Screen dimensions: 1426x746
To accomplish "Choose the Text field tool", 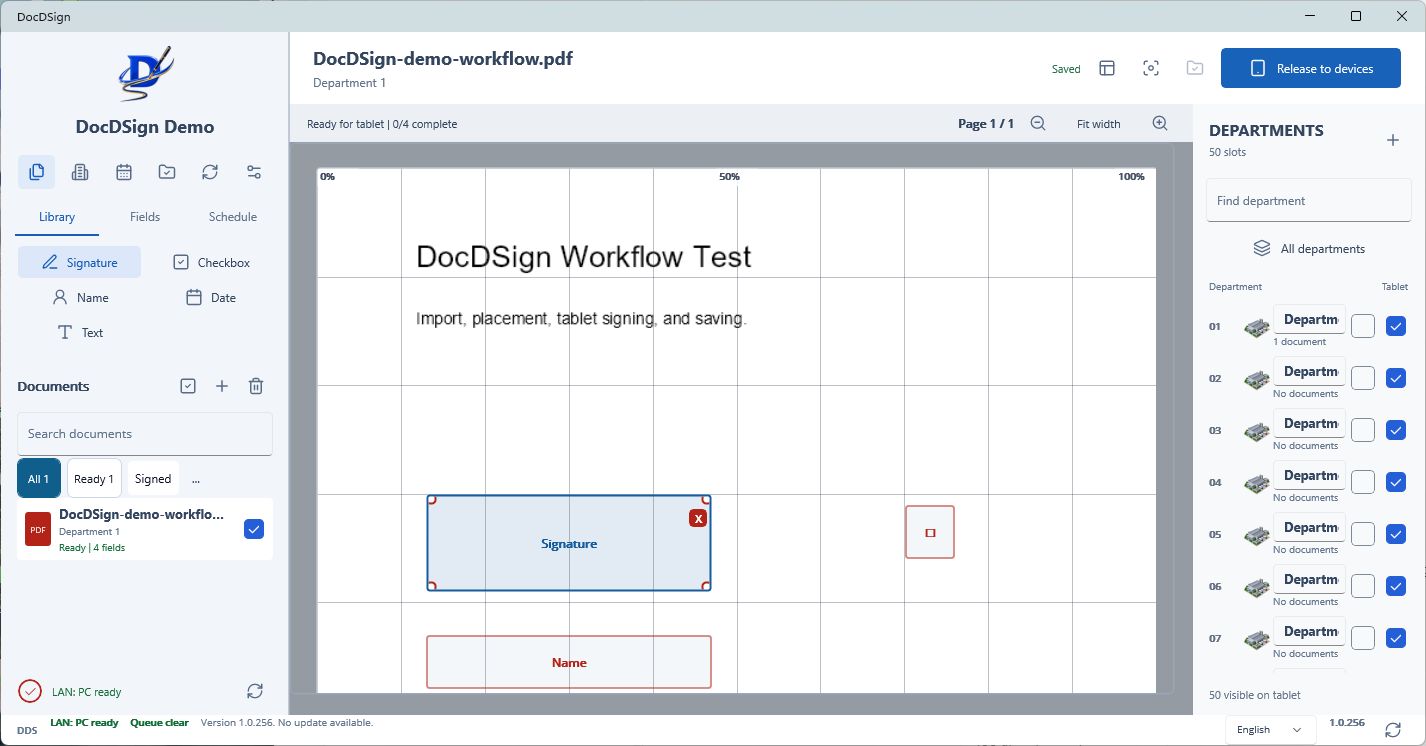I will pyautogui.click(x=79, y=333).
